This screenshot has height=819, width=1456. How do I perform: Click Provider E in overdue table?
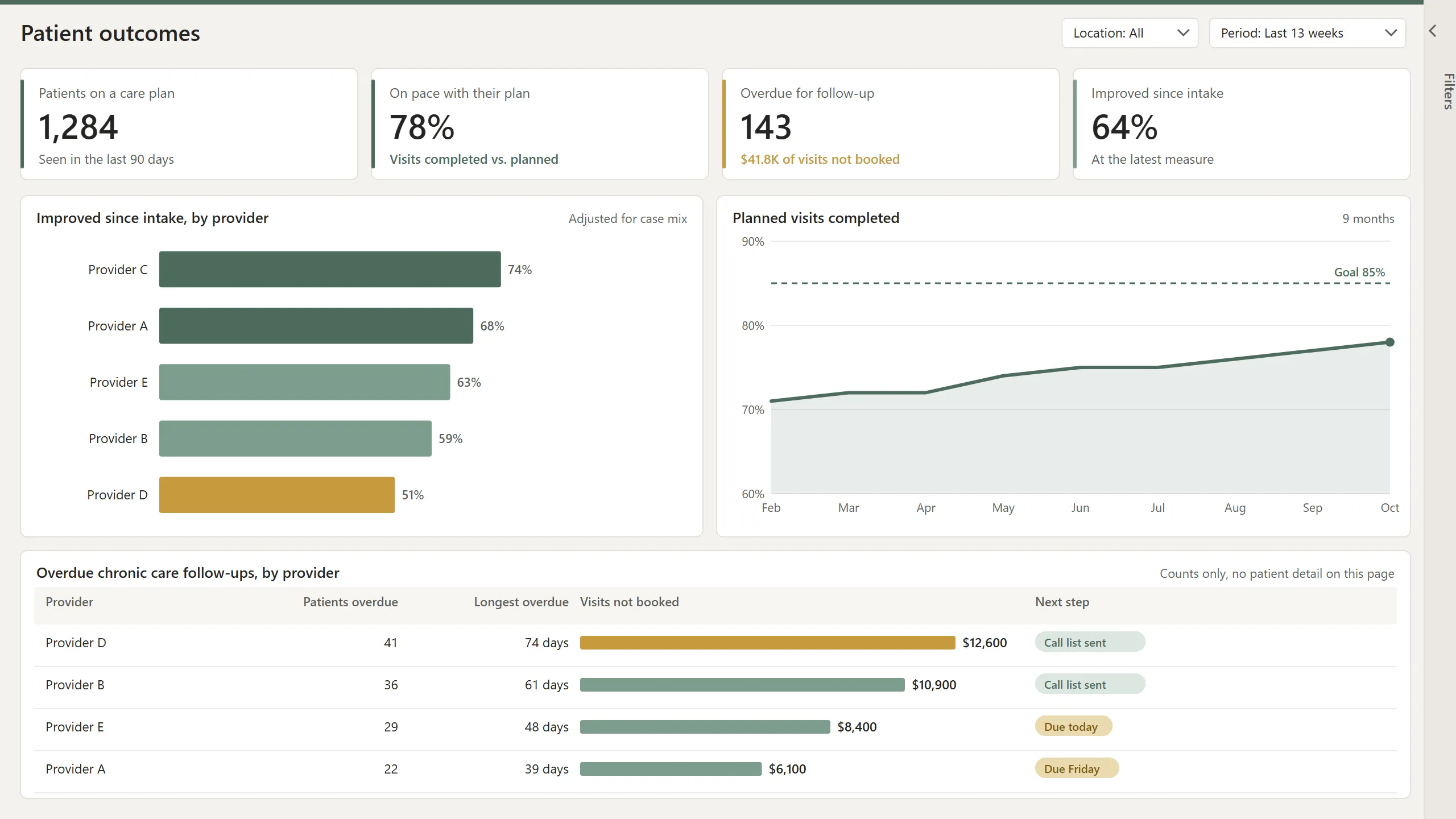click(75, 727)
